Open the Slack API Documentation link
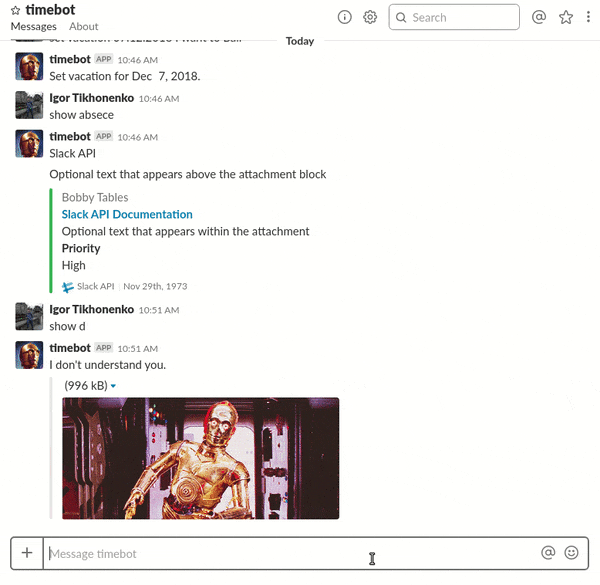Screen dimensions: 600x585 coord(127,214)
